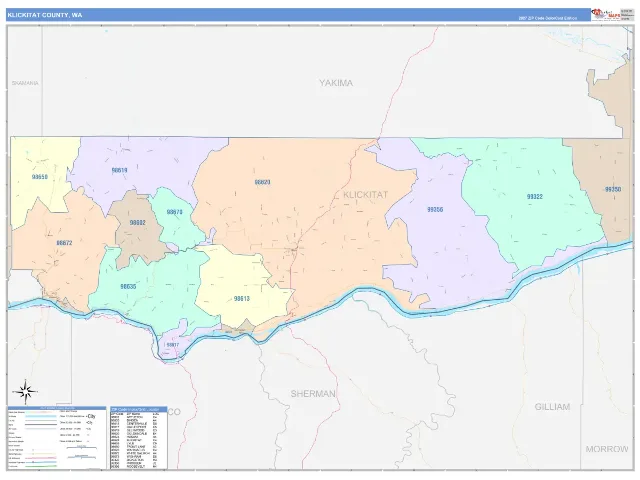Click the YAKIMA county label
Screen dimensions: 640x480
336,83
